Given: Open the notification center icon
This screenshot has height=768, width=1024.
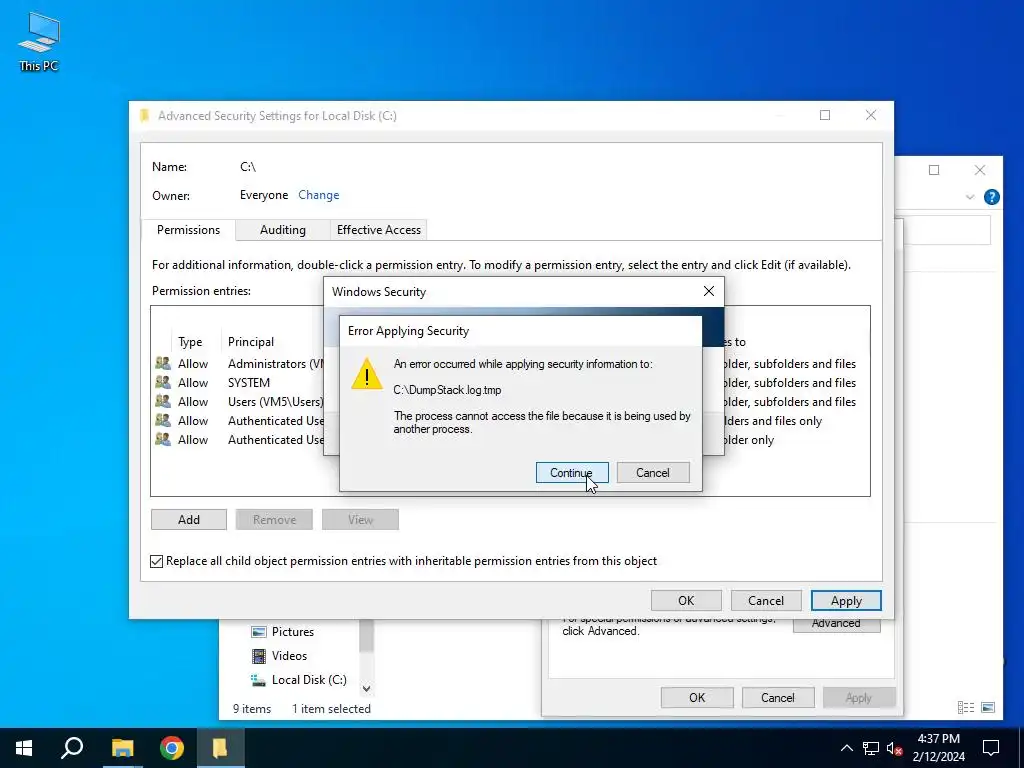Looking at the screenshot, I should coord(991,748).
